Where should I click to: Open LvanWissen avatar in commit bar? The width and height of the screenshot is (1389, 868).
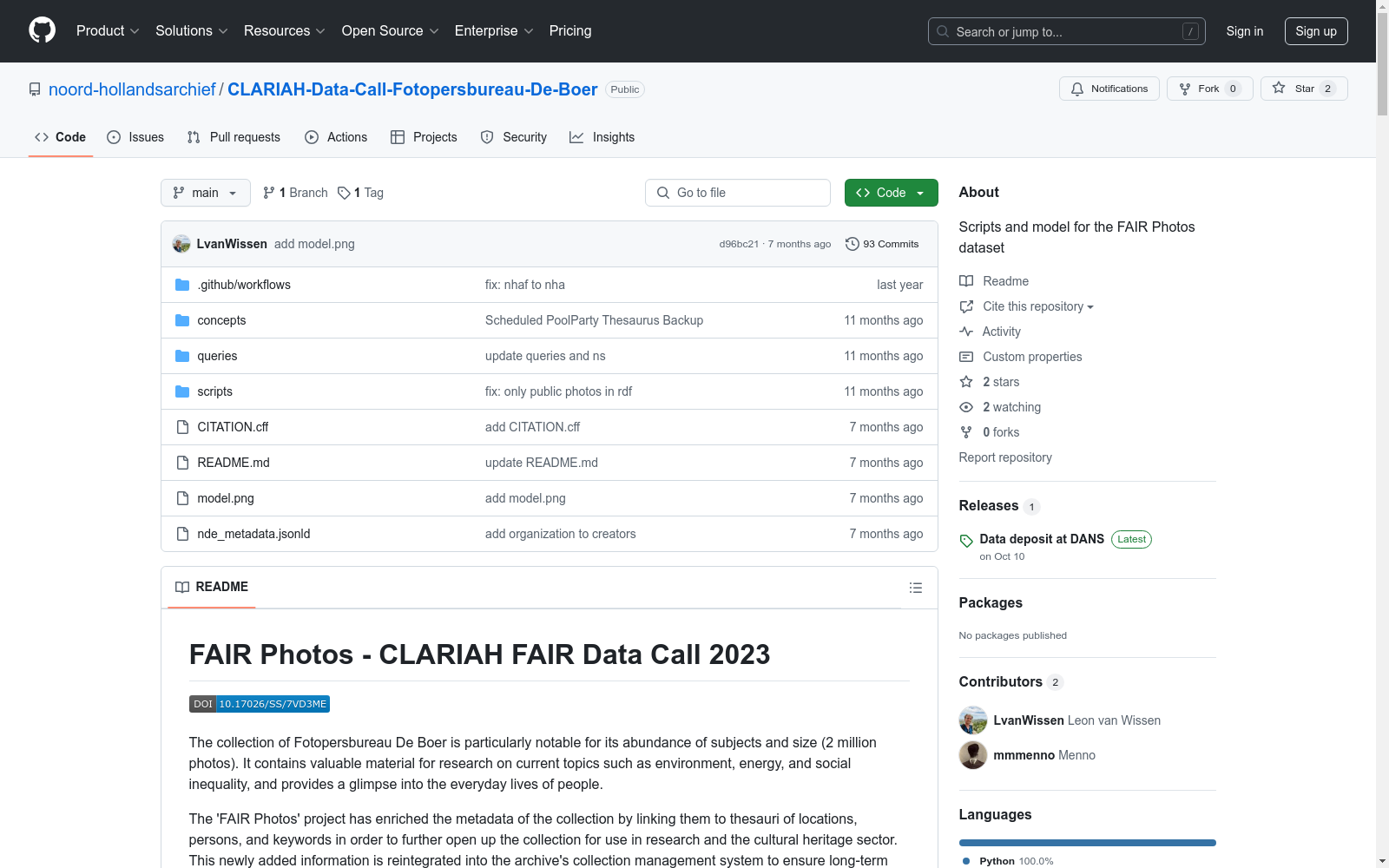tap(181, 244)
